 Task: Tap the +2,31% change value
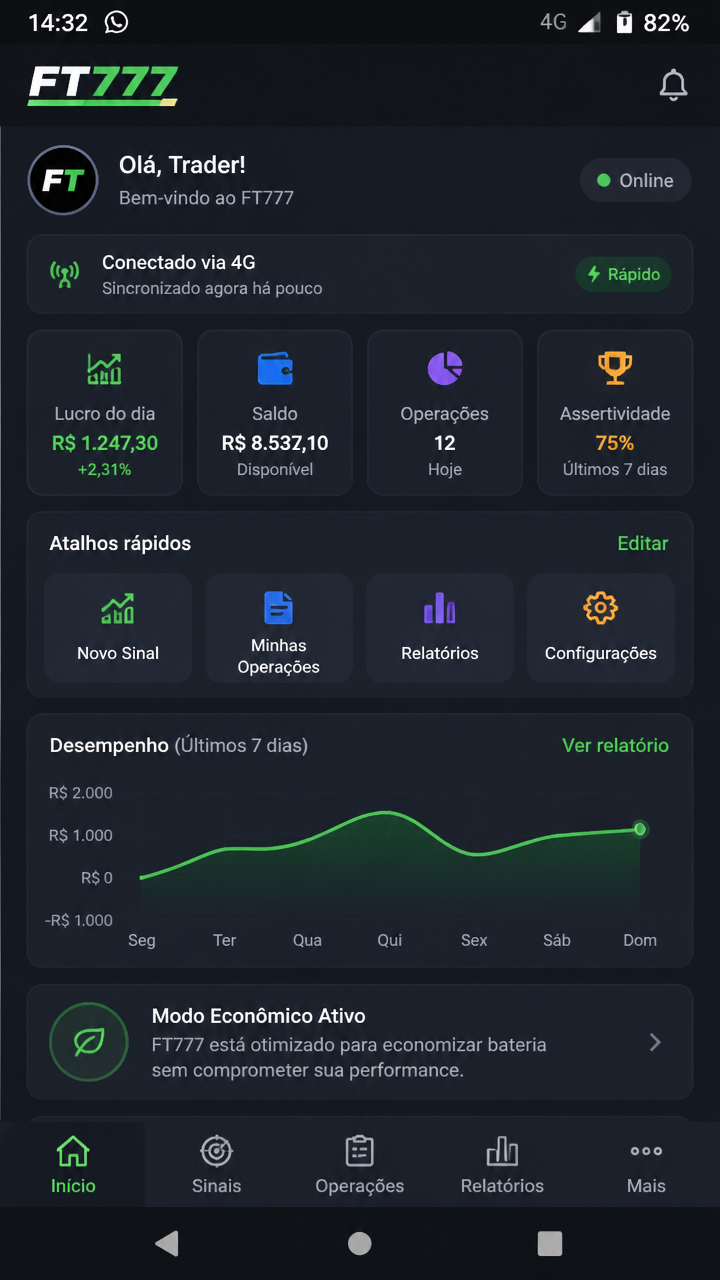click(105, 469)
